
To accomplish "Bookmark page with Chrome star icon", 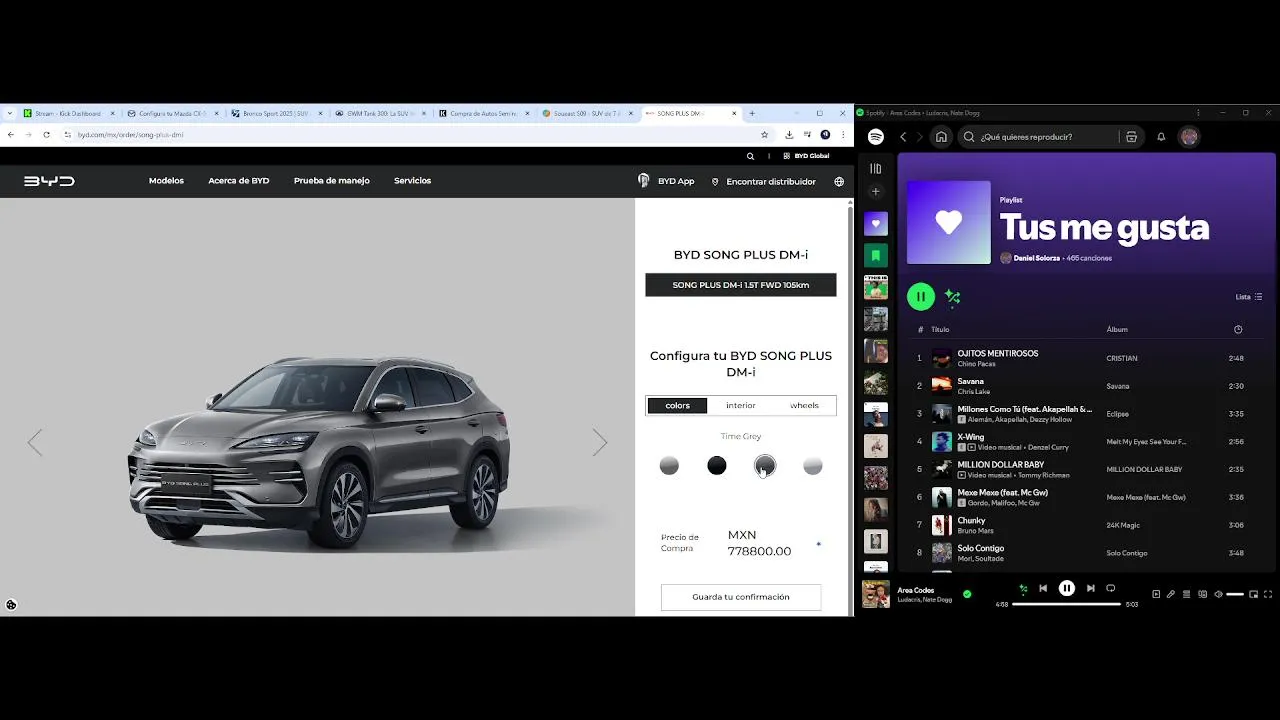I will tap(765, 134).
